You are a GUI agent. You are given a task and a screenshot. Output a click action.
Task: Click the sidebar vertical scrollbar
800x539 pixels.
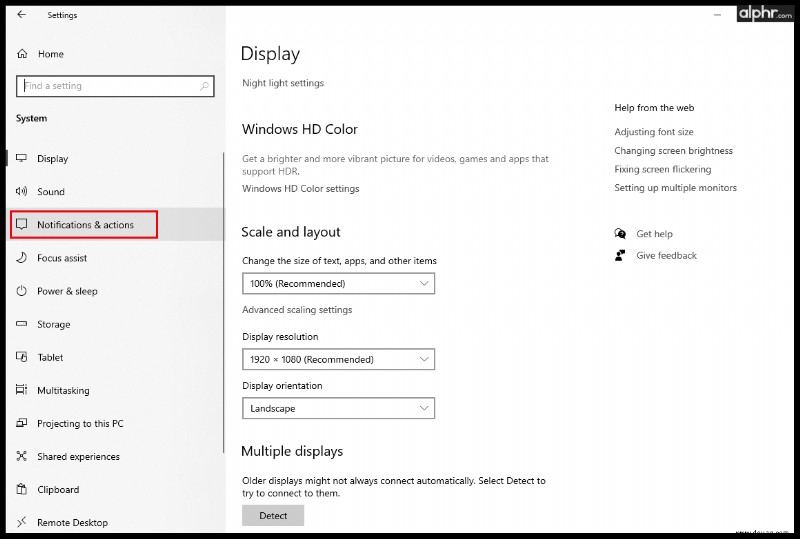coord(223,302)
